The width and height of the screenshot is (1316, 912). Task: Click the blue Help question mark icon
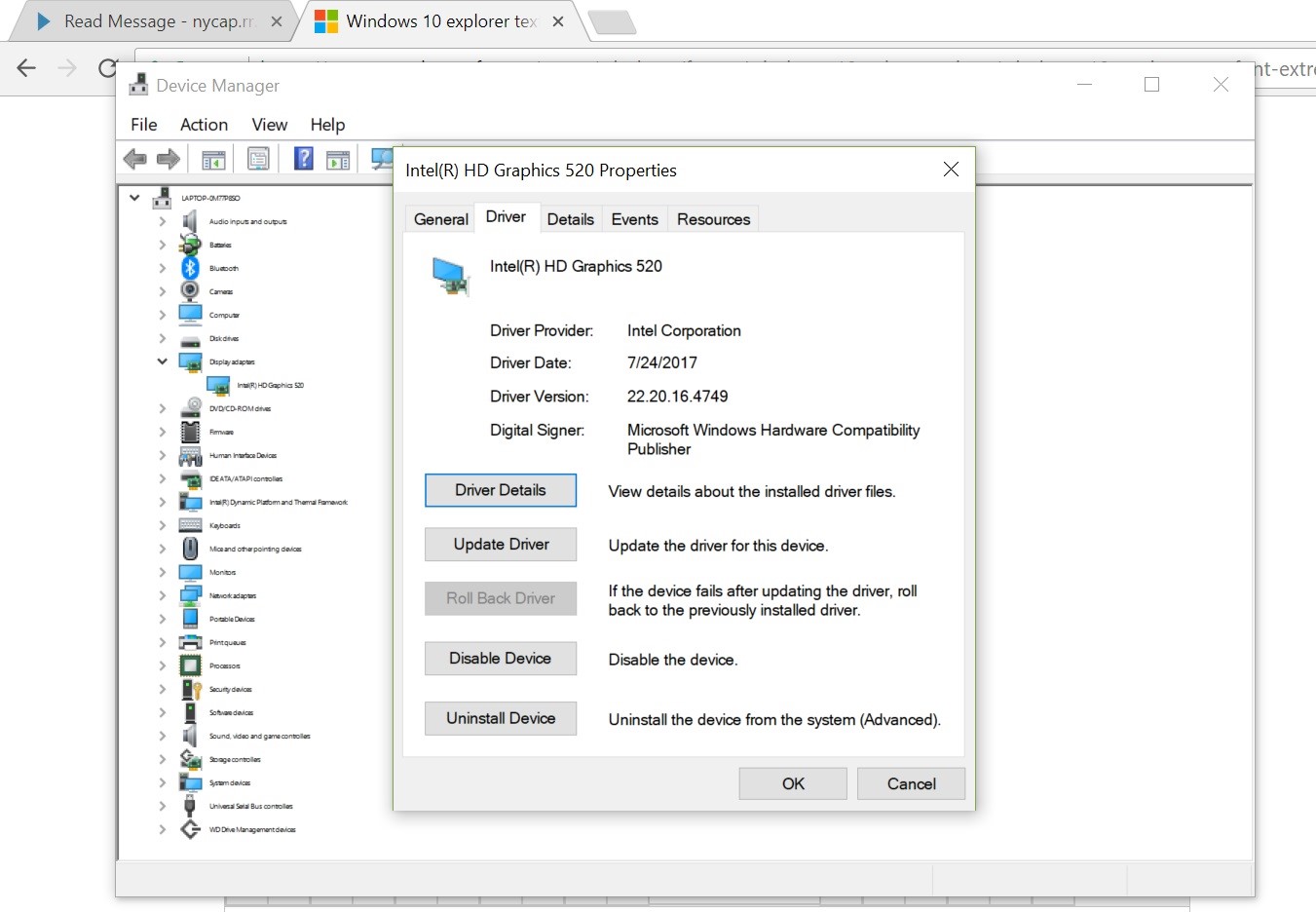tap(304, 158)
